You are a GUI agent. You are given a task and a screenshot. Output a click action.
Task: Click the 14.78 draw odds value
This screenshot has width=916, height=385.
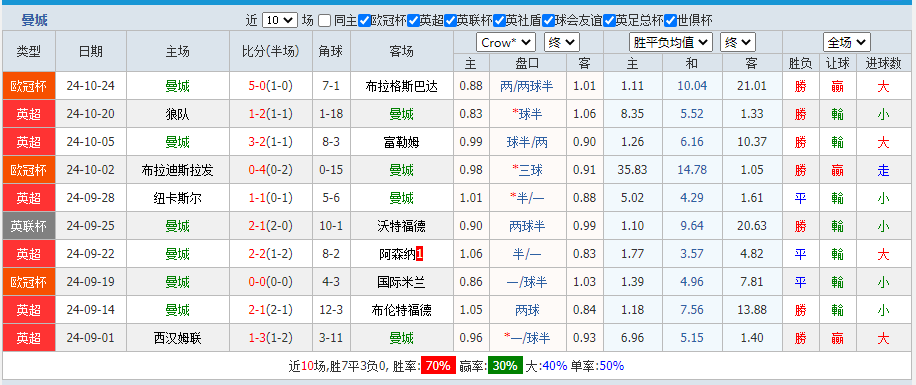[692, 170]
